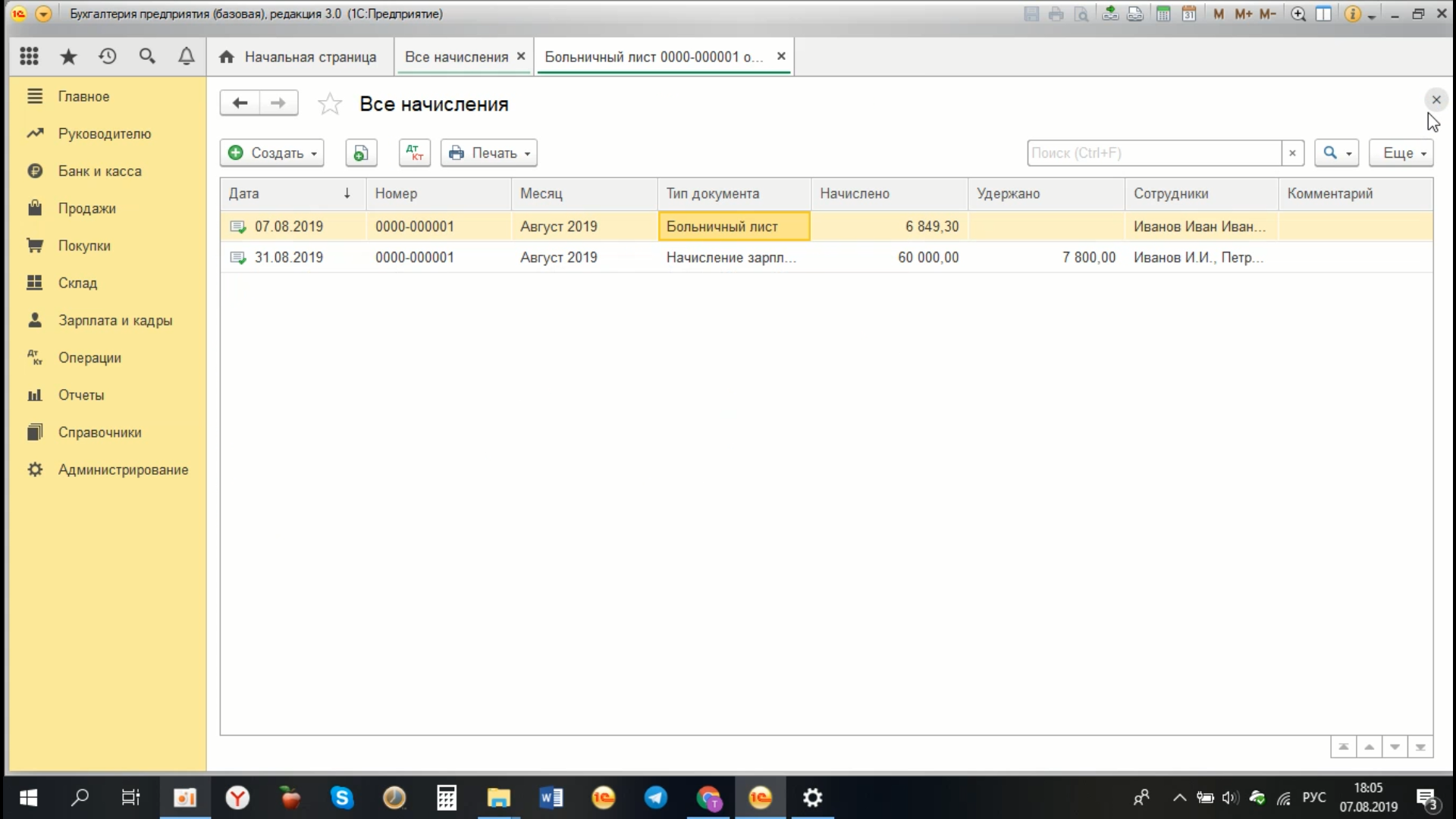Open the Зарплата и кадры section
This screenshot has width=1456, height=819.
click(x=115, y=321)
